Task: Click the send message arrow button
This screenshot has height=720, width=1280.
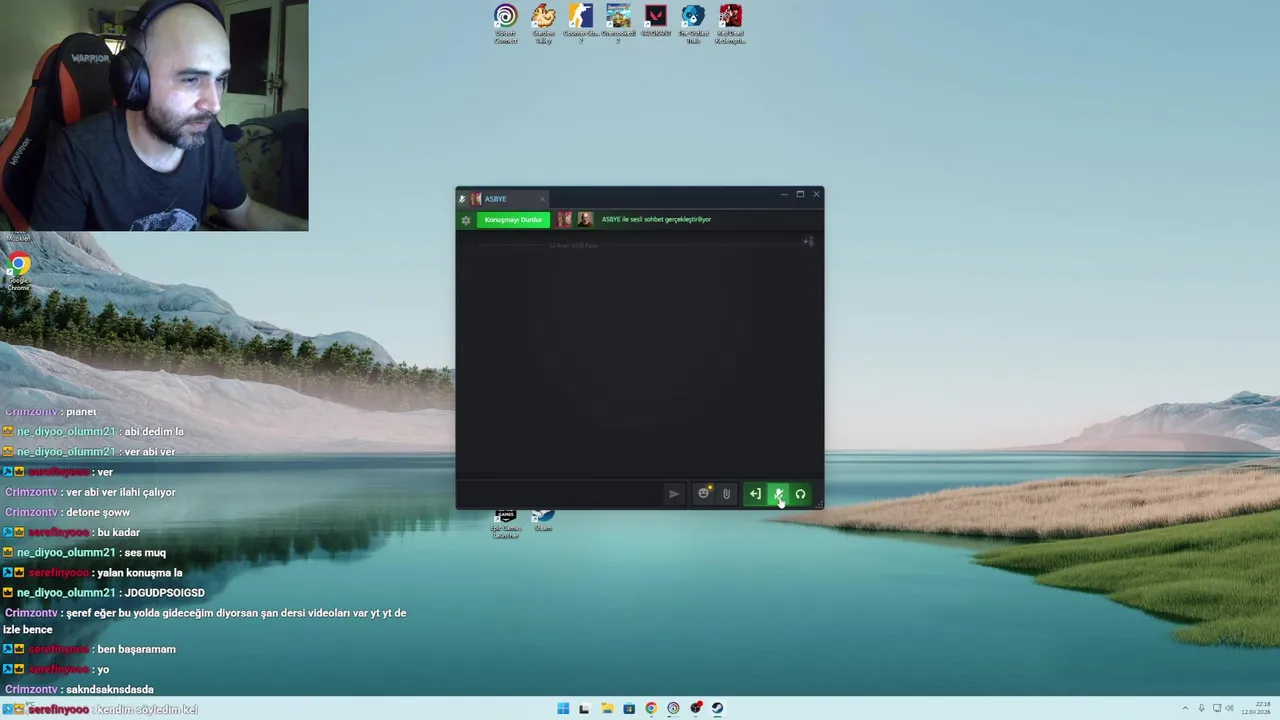Action: coord(674,494)
